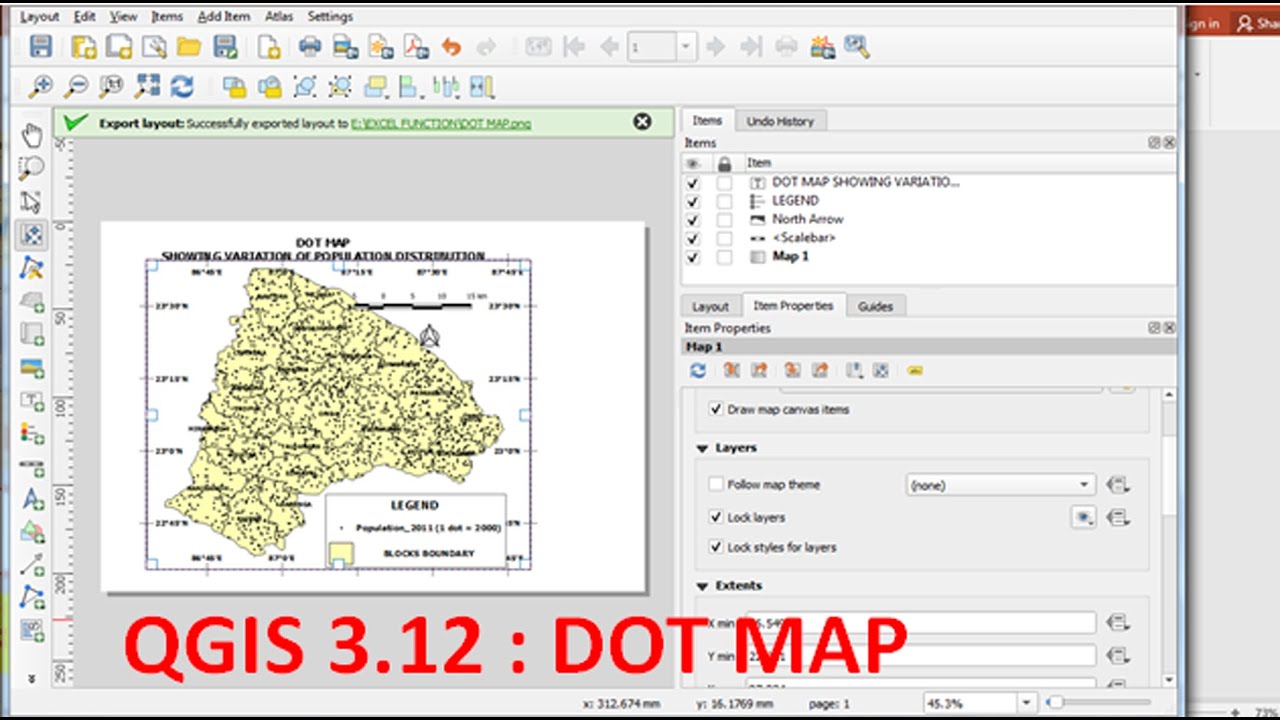Open Set layers from visibility preset button
This screenshot has width=1280, height=720.
pyautogui.click(x=1083, y=518)
